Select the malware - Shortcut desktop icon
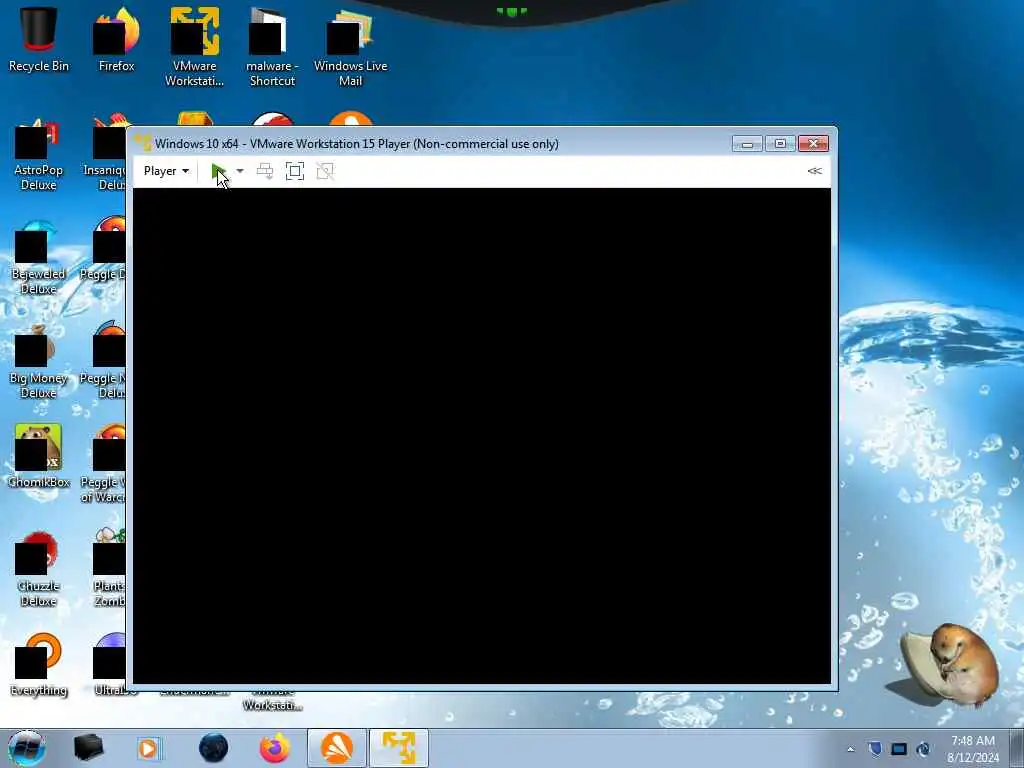The height and width of the screenshot is (768, 1024). pyautogui.click(x=272, y=47)
